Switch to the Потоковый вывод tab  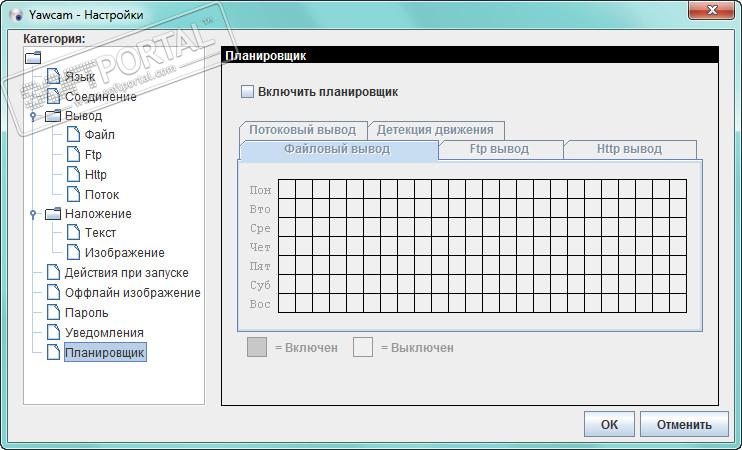(303, 130)
